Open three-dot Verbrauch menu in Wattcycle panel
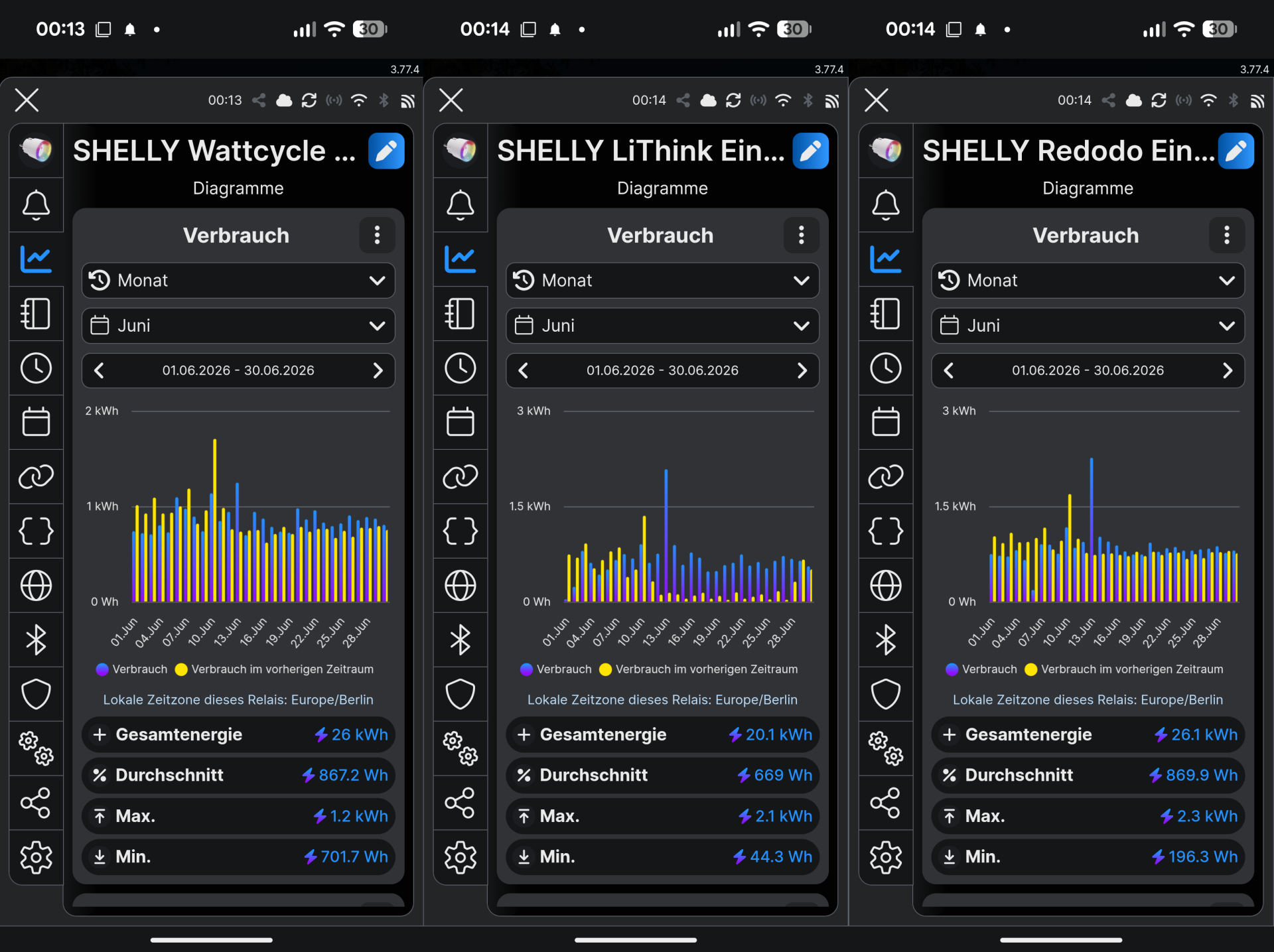 click(x=377, y=235)
